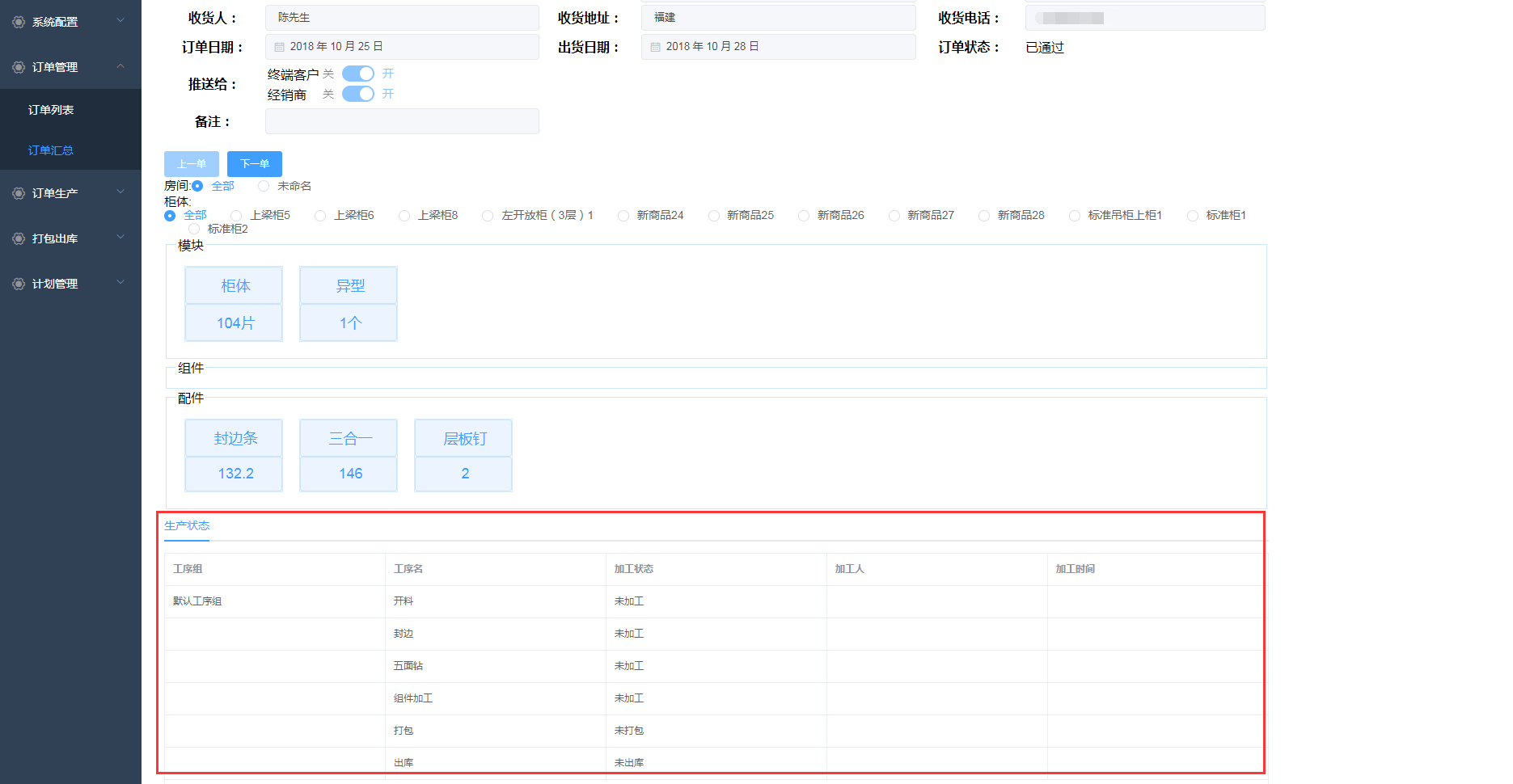Open 订单列表 in the sidebar
This screenshot has width=1513, height=784.
(51, 110)
